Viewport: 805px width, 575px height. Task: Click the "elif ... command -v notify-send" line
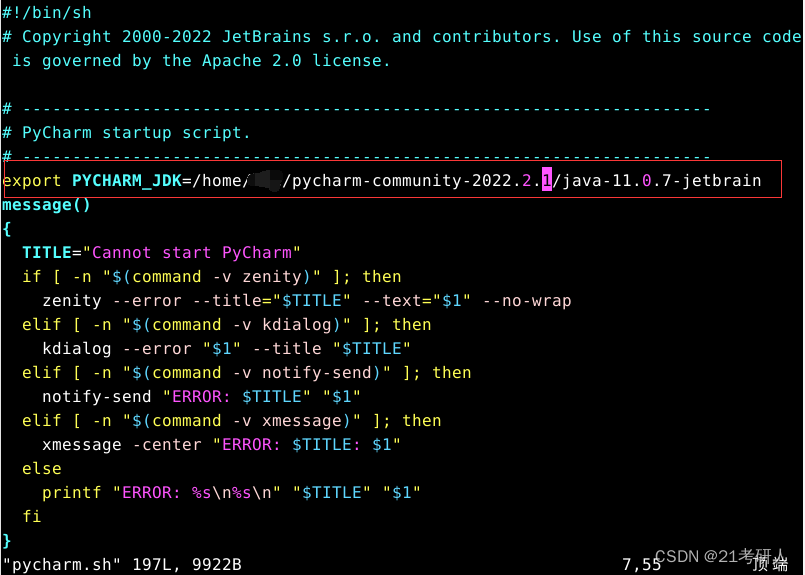(x=246, y=373)
